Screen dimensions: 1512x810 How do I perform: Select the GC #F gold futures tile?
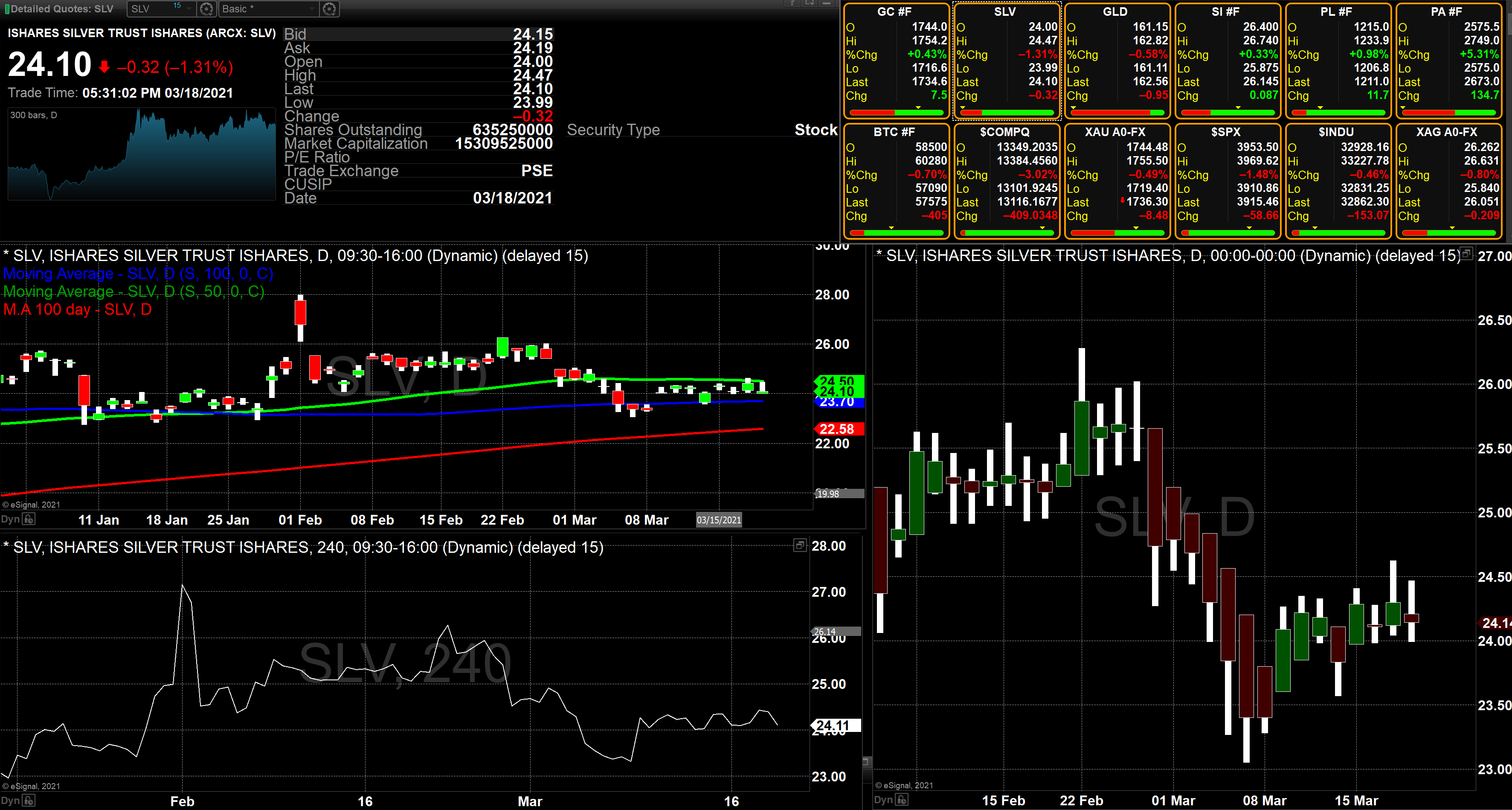click(x=896, y=61)
